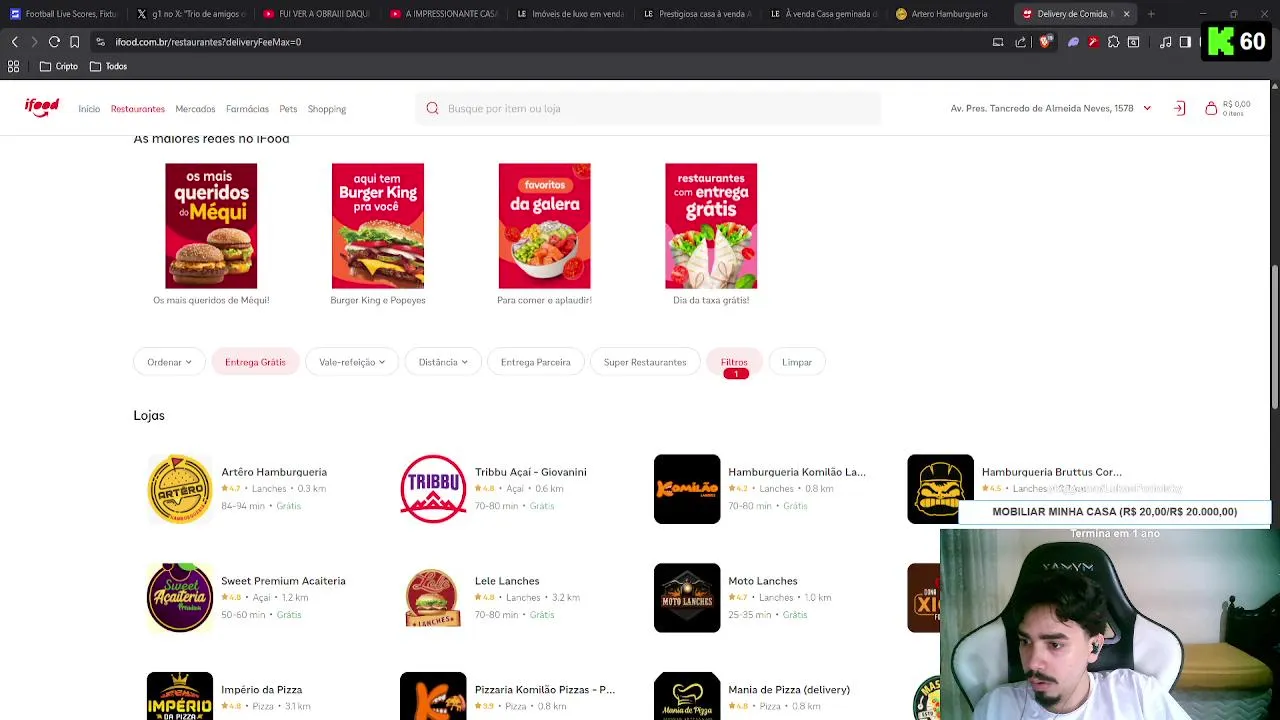Switch to the g1 no X tab
The width and height of the screenshot is (1280, 720).
(192, 14)
